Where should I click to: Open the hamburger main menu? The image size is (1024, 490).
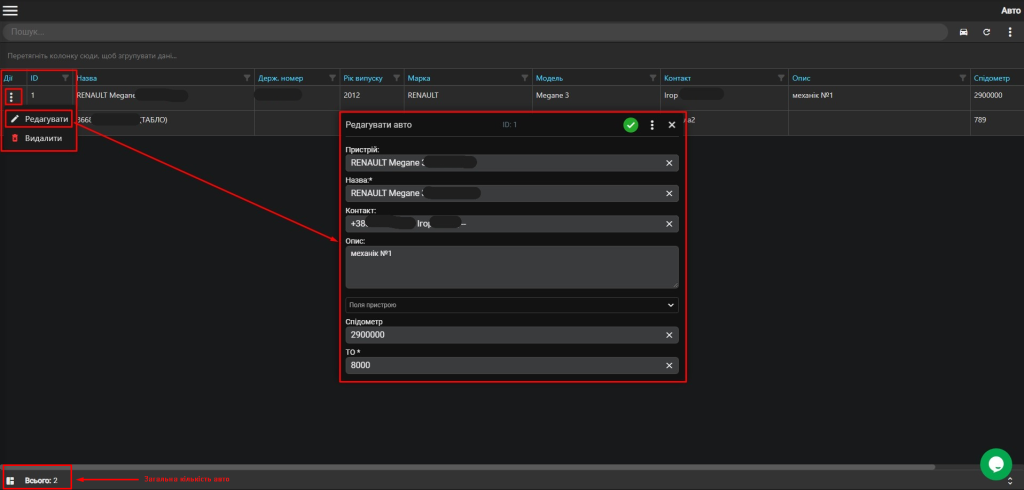pyautogui.click(x=10, y=10)
